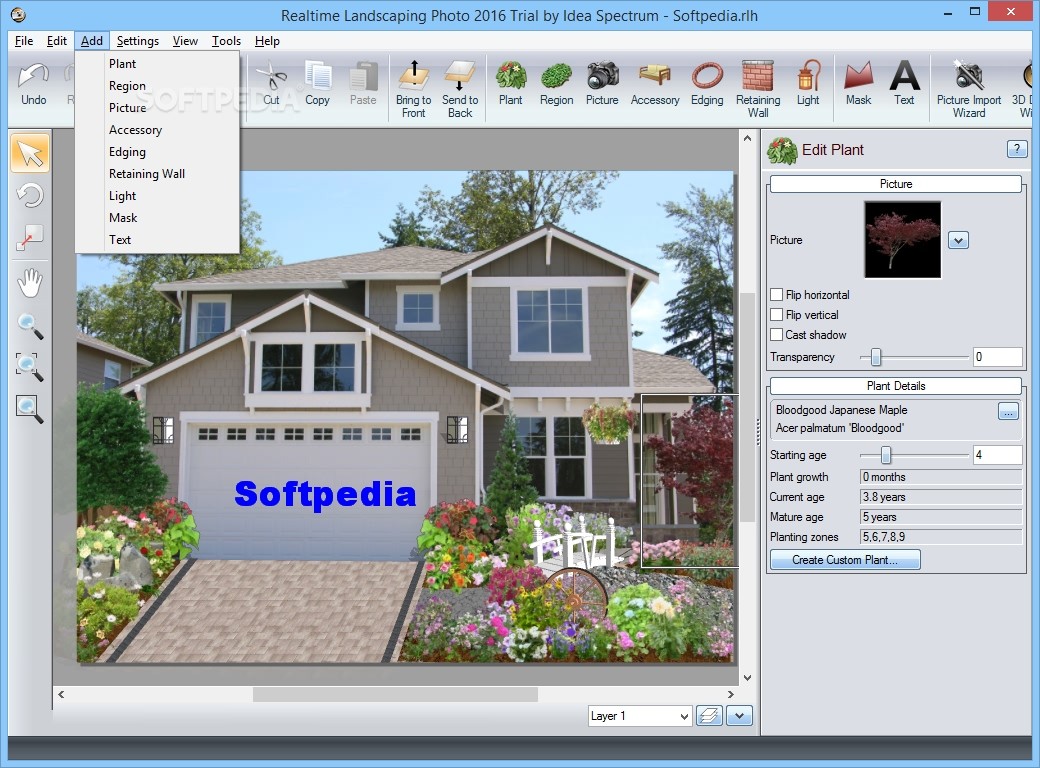The image size is (1040, 768).
Task: Open the File menu
Action: [x=24, y=40]
